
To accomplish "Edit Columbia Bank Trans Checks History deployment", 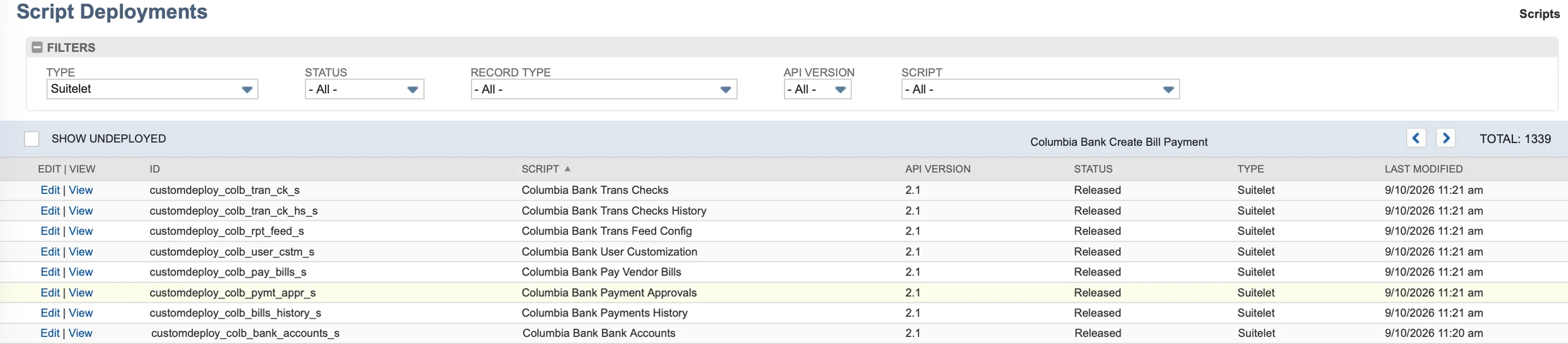I will 50,211.
